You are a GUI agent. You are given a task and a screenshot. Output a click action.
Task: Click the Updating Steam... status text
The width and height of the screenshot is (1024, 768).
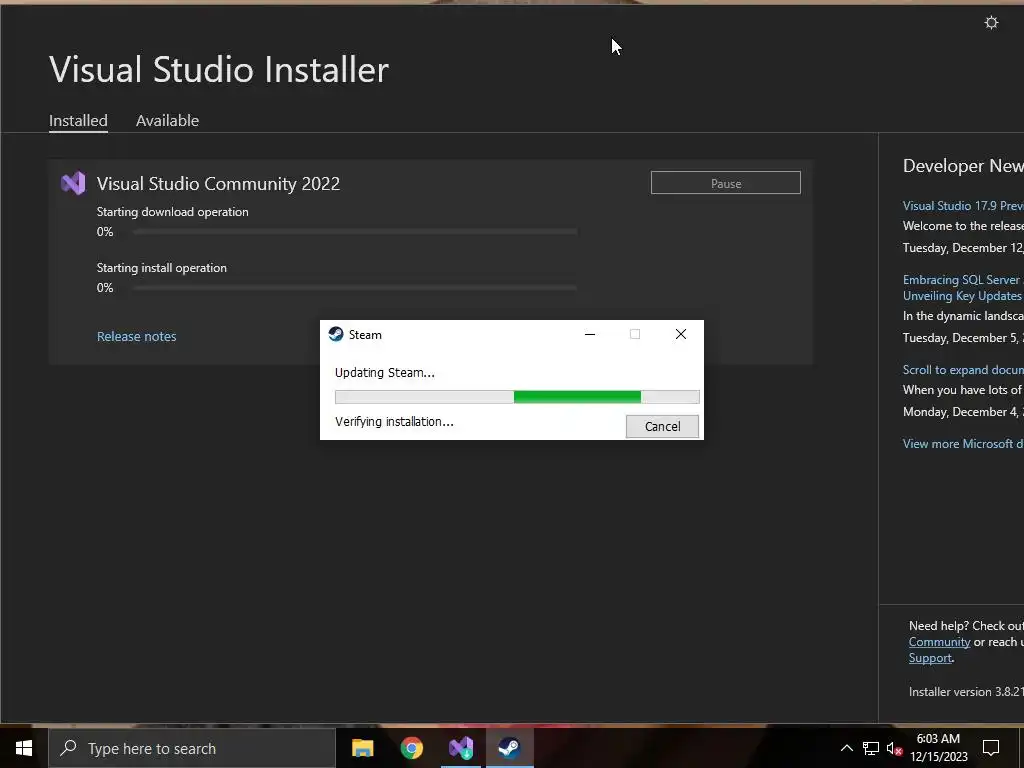coord(385,373)
